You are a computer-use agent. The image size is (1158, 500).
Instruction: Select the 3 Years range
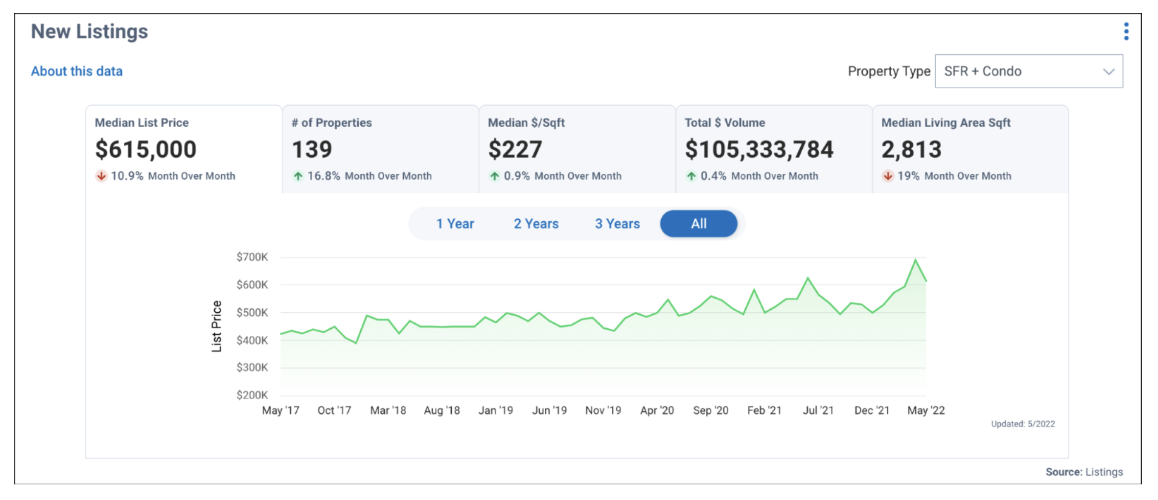click(x=617, y=224)
